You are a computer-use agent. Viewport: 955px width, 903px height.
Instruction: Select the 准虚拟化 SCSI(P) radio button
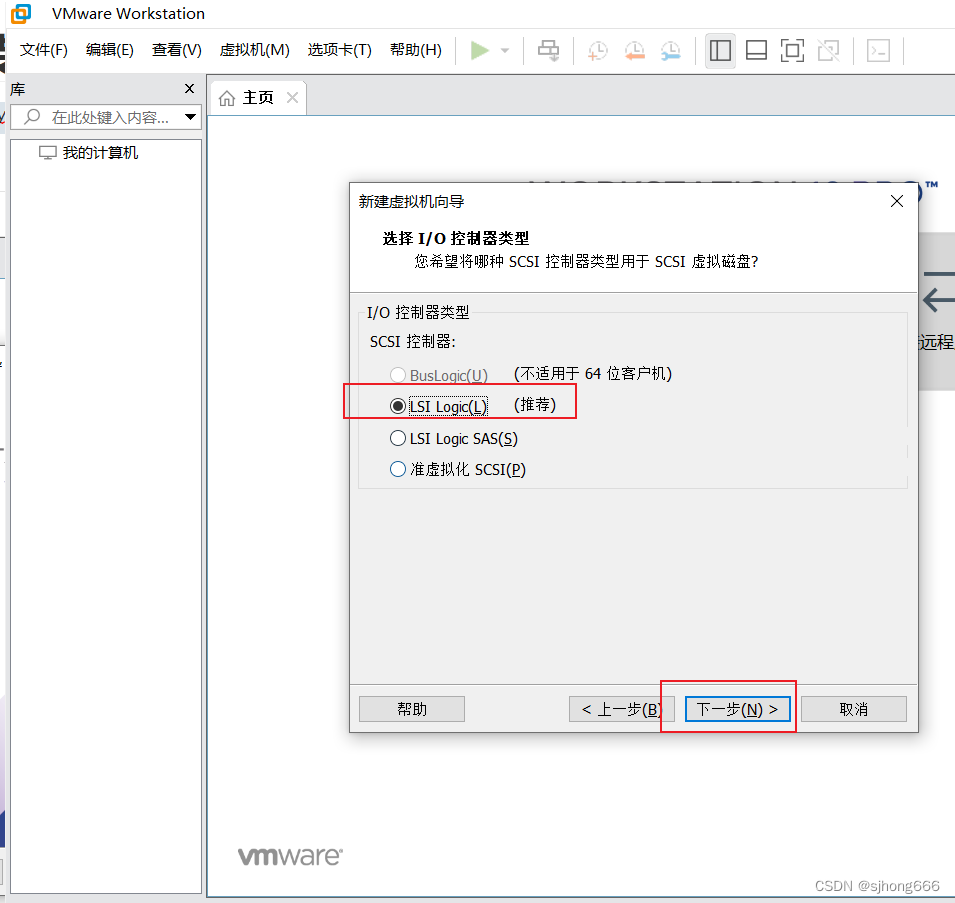click(398, 469)
